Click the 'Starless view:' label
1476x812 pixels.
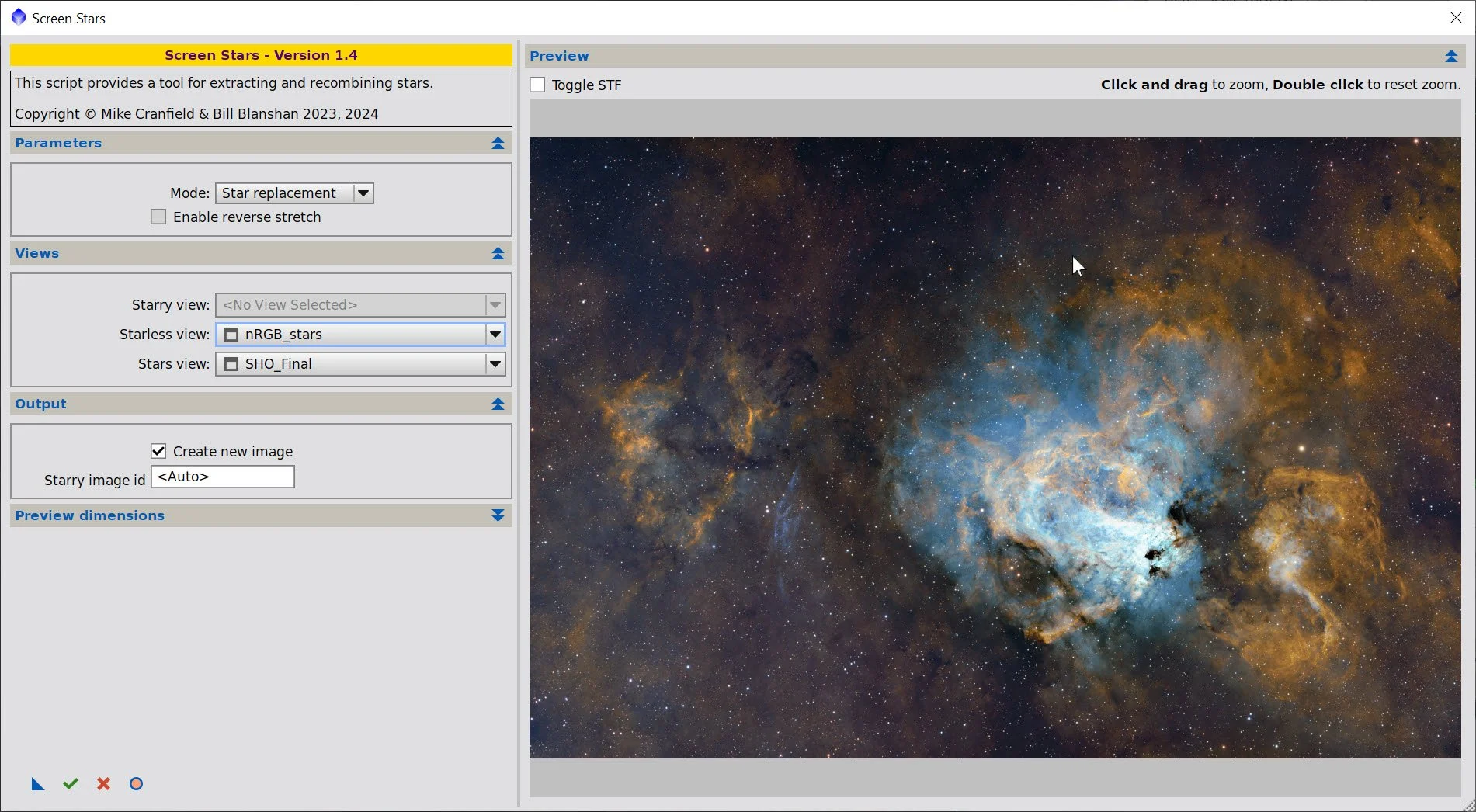pos(165,335)
